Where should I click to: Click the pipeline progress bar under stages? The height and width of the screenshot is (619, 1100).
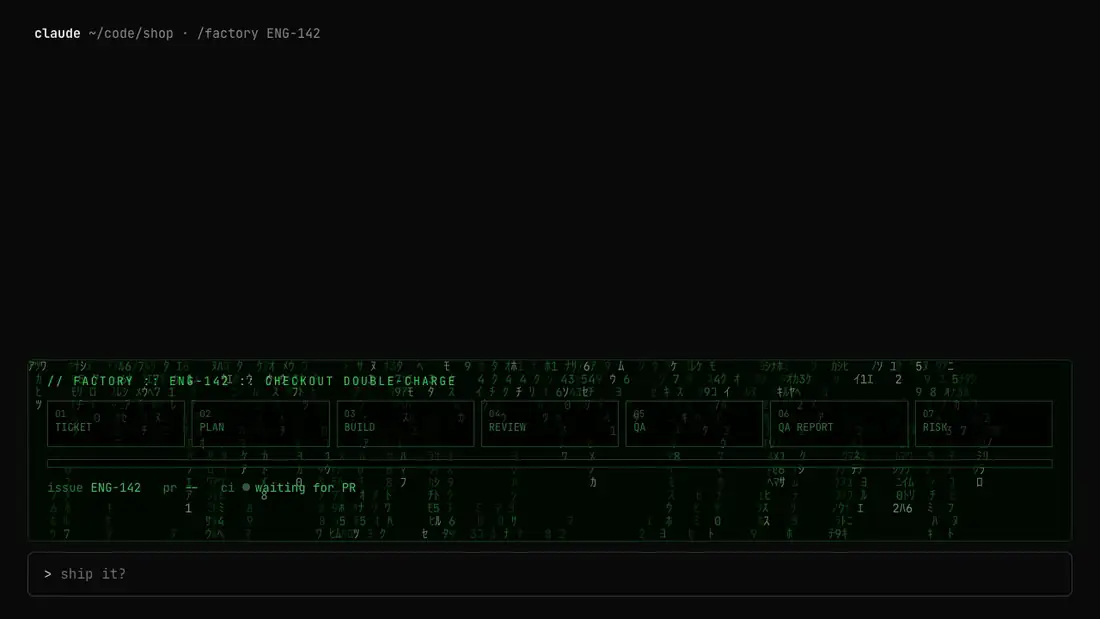550,464
